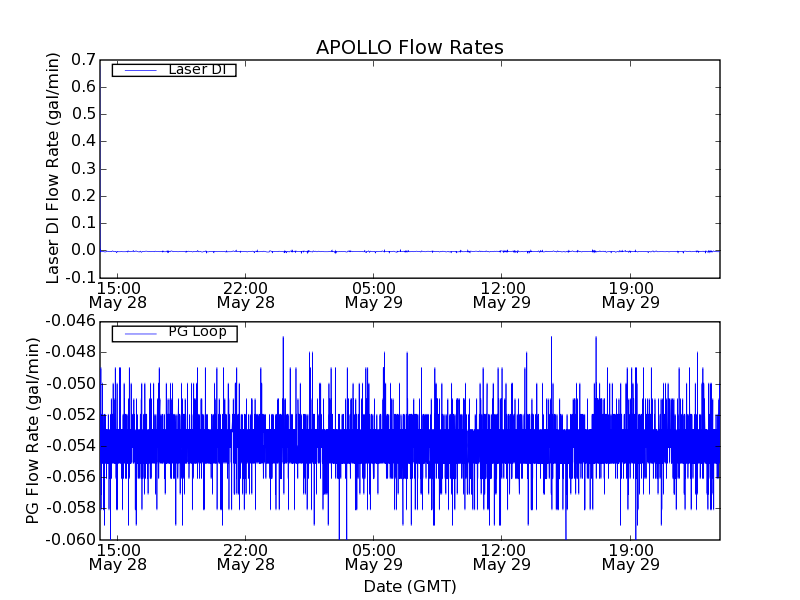Click 05:00 May 29 tick under bottom plot
This screenshot has width=800, height=600.
coord(374,557)
